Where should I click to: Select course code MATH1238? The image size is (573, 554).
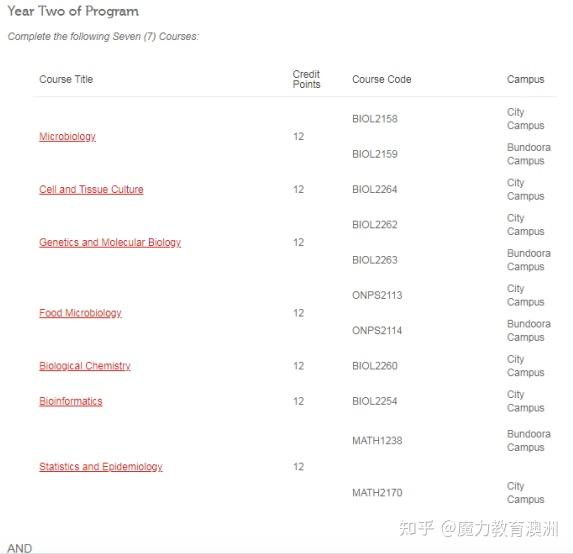pyautogui.click(x=377, y=441)
